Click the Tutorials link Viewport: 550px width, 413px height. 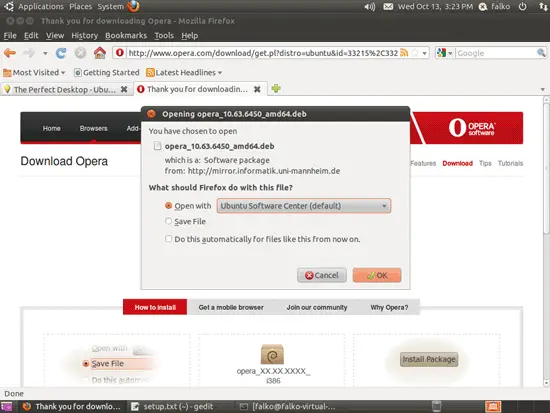pos(510,163)
